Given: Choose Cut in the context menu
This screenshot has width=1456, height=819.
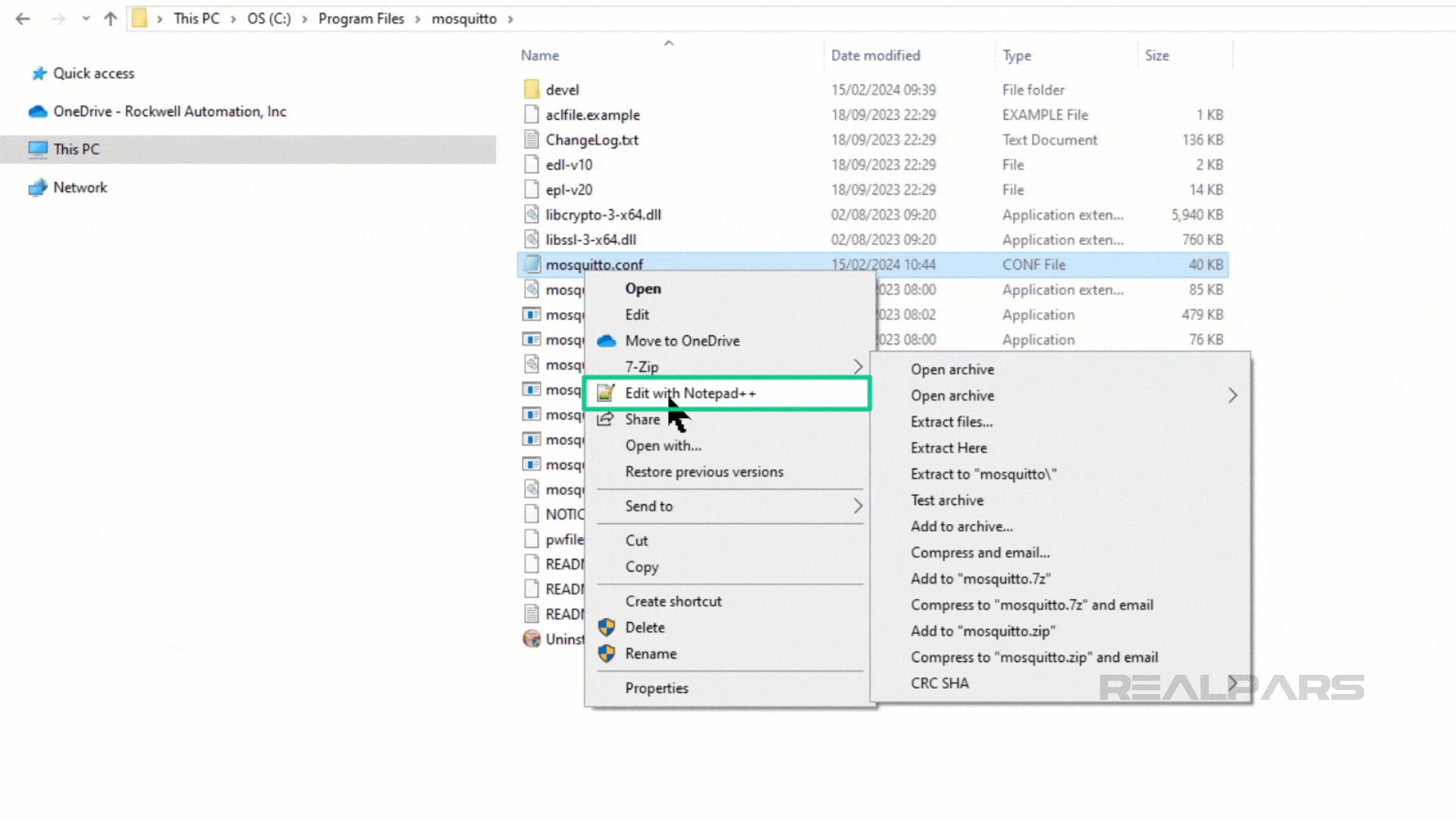Looking at the screenshot, I should click(637, 541).
